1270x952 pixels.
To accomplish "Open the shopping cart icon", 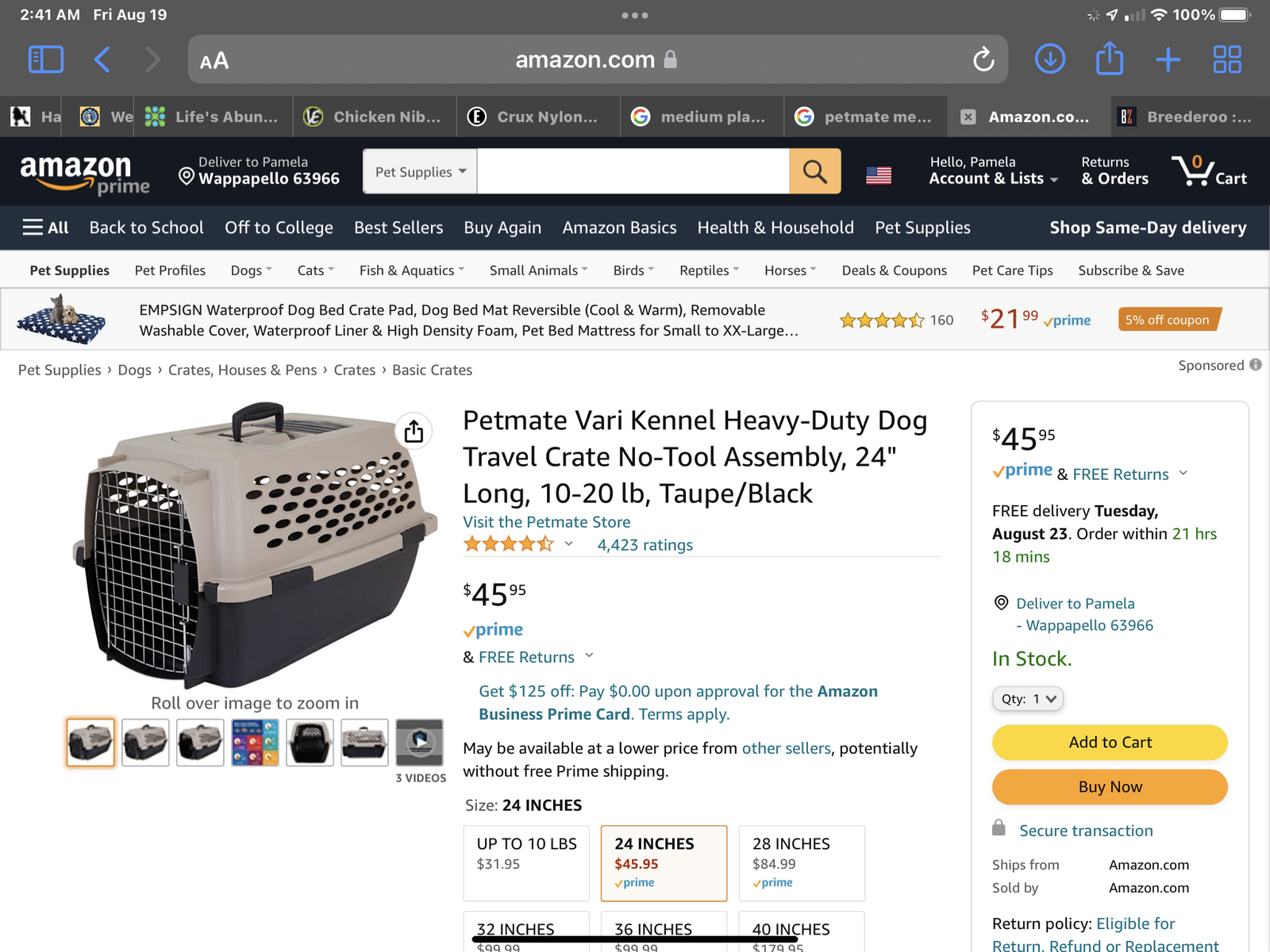I will coord(1210,171).
